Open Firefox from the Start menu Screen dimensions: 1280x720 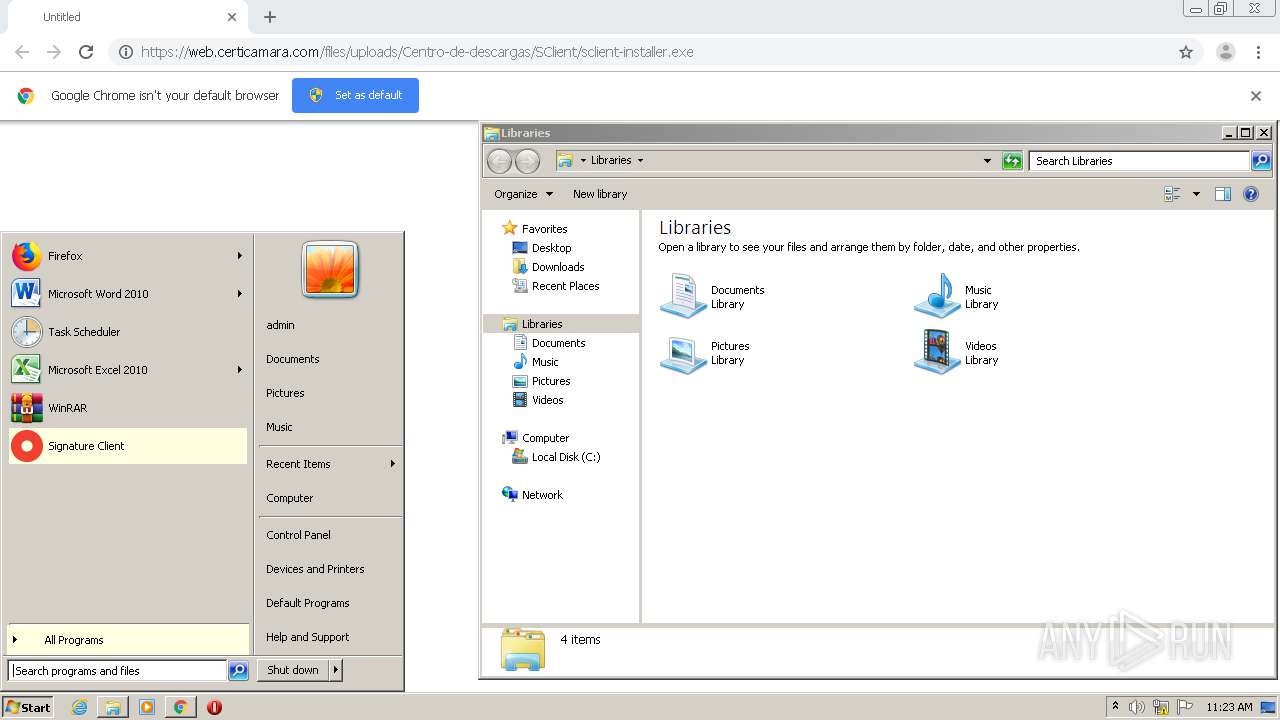click(x=128, y=256)
